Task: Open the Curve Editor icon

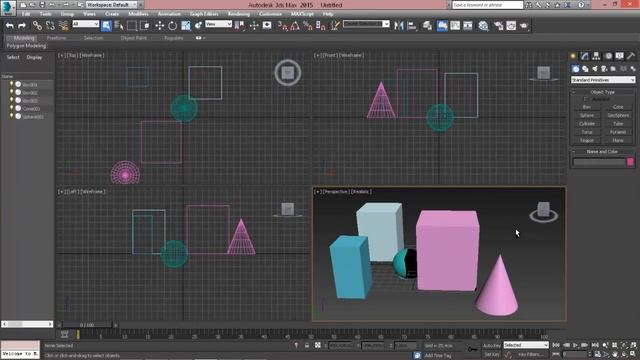Action: coord(455,26)
